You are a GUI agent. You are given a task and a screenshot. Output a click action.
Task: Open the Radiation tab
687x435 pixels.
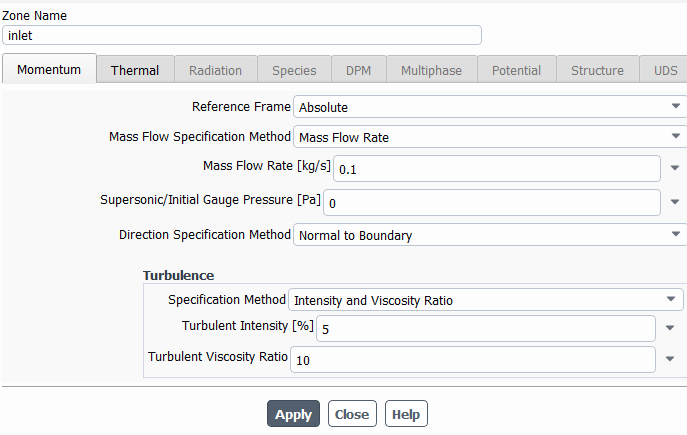tap(216, 70)
